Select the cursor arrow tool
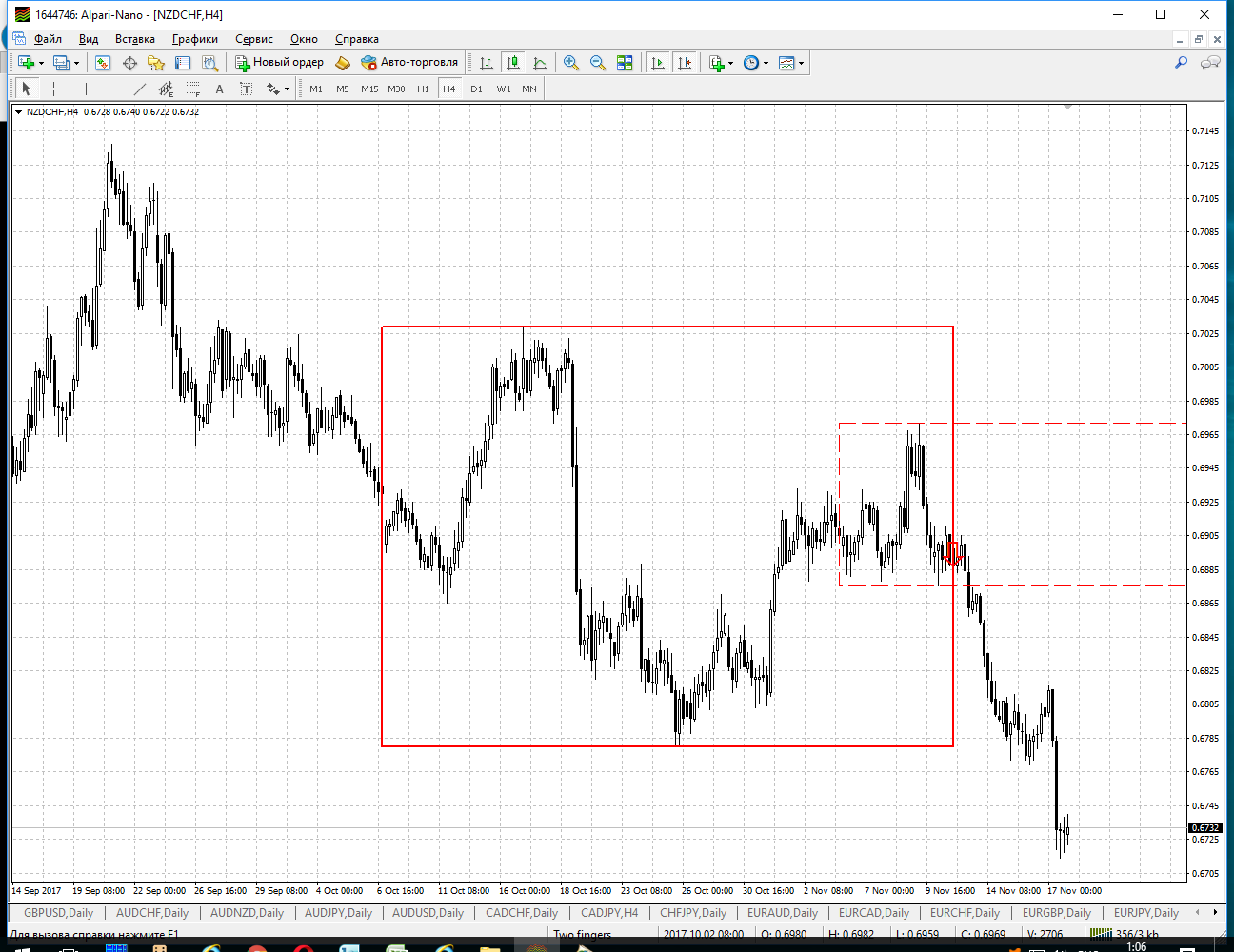The image size is (1234, 952). point(27,89)
